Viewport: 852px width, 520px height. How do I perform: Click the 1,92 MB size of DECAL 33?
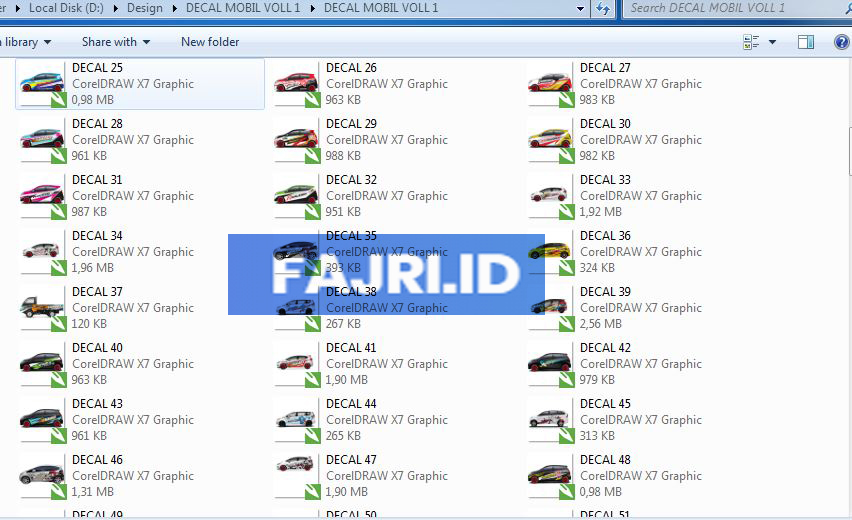pyautogui.click(x=600, y=212)
